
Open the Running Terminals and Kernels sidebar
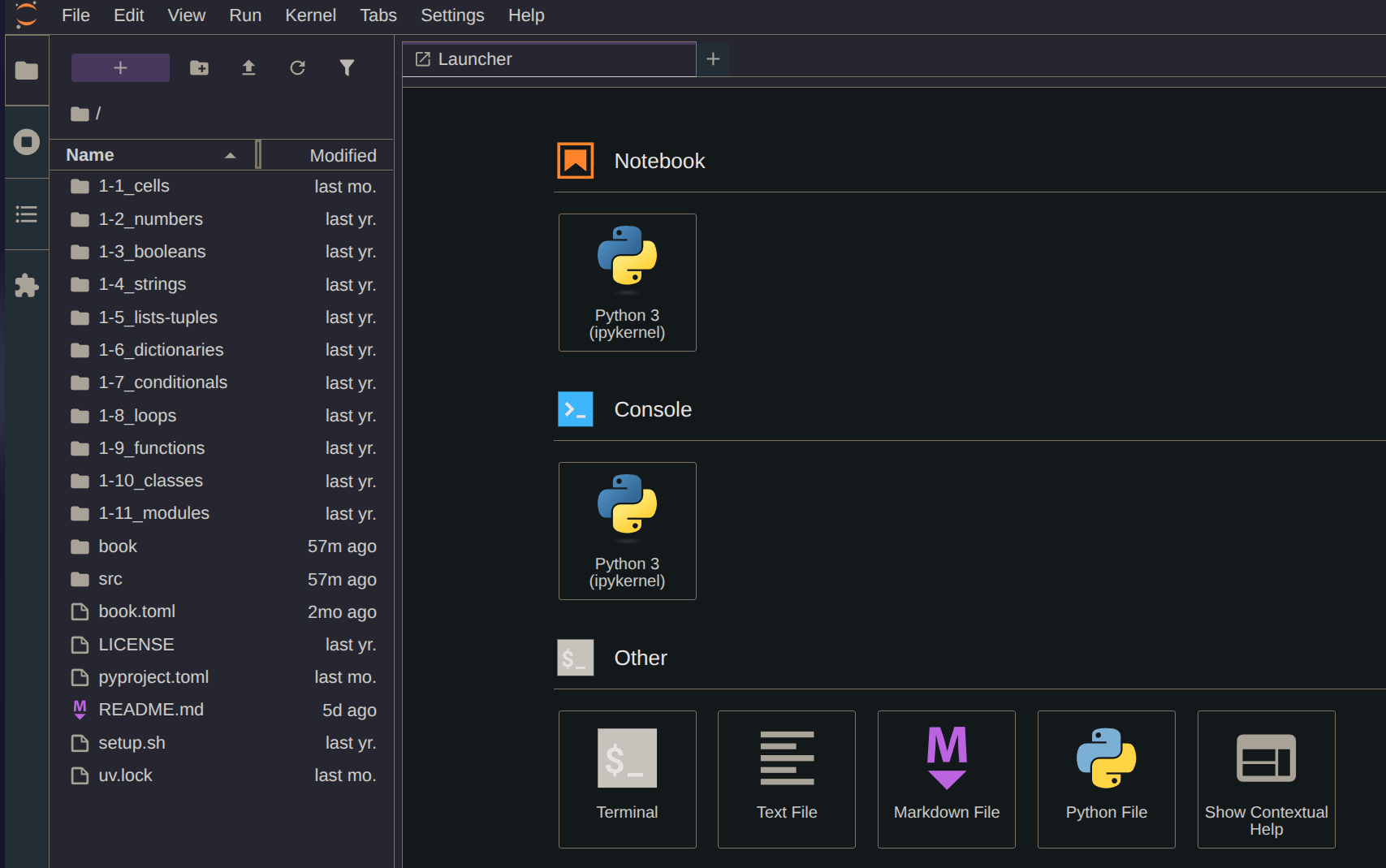[x=26, y=142]
